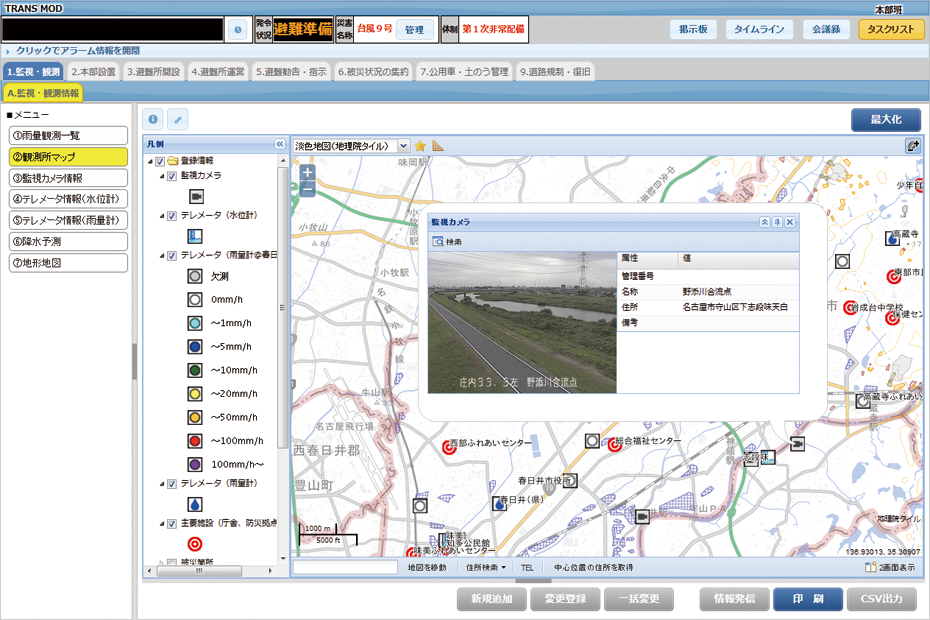The width and height of the screenshot is (930, 620).
Task: Click the river camera image thumbnail
Action: 523,323
